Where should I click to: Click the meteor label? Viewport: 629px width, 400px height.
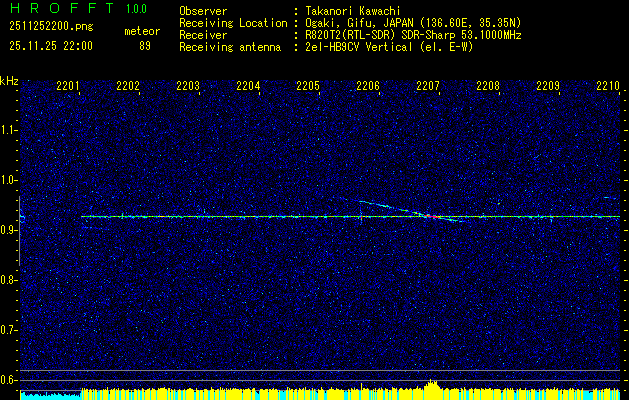point(142,31)
